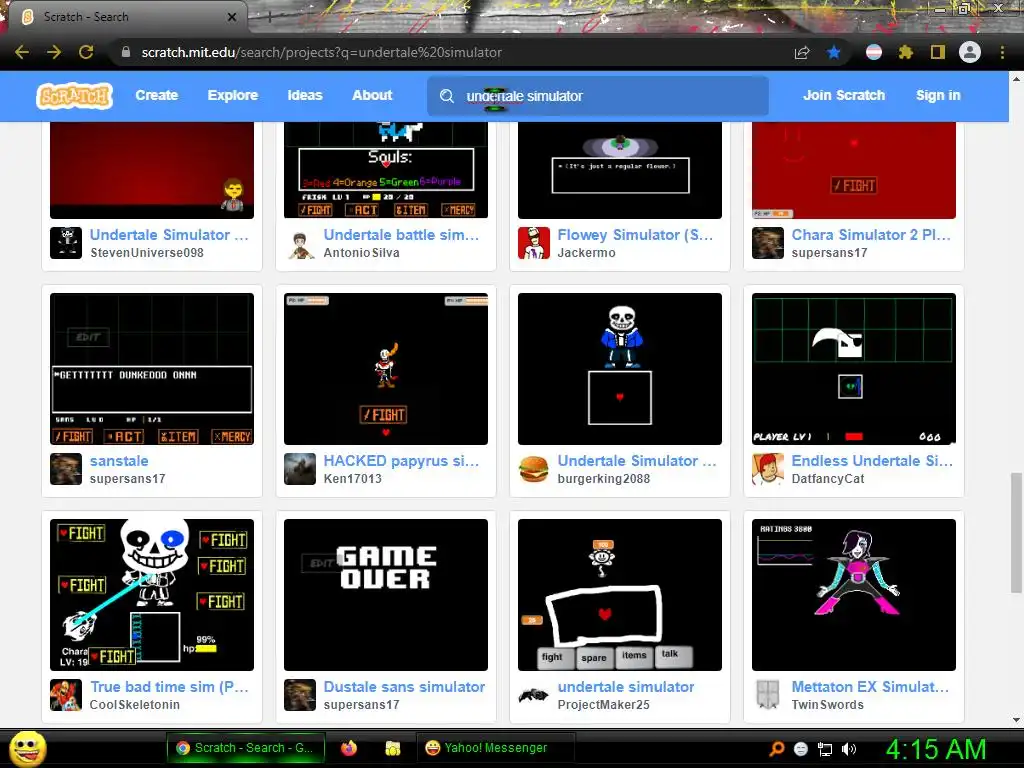
Task: Open Flowey Simulator project thumbnail
Action: click(x=620, y=170)
